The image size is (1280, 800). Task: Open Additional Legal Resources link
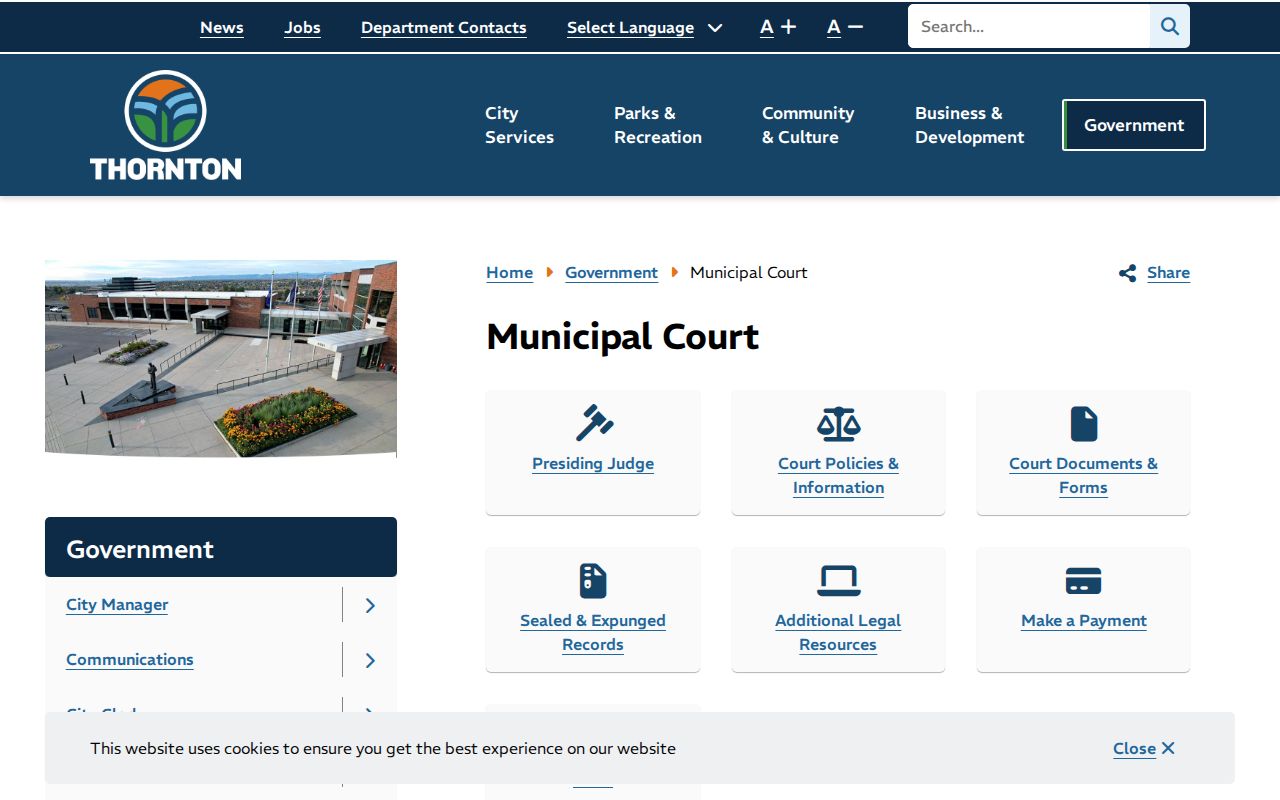[838, 633]
